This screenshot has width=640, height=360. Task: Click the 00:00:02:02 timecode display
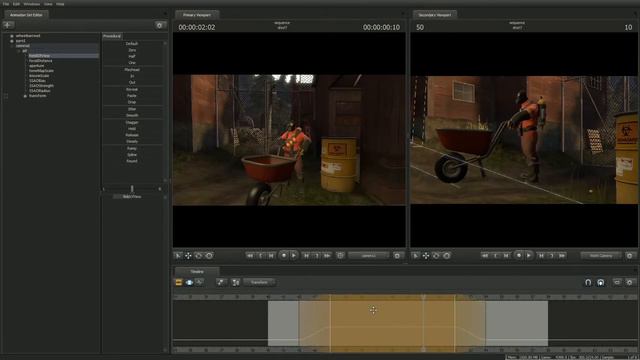click(197, 27)
